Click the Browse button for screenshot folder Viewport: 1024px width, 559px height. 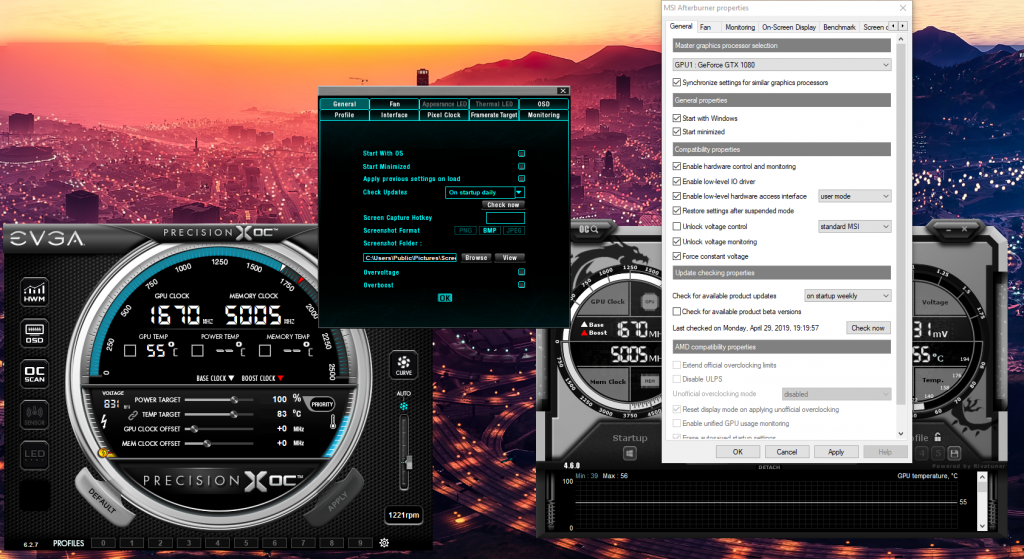point(476,258)
